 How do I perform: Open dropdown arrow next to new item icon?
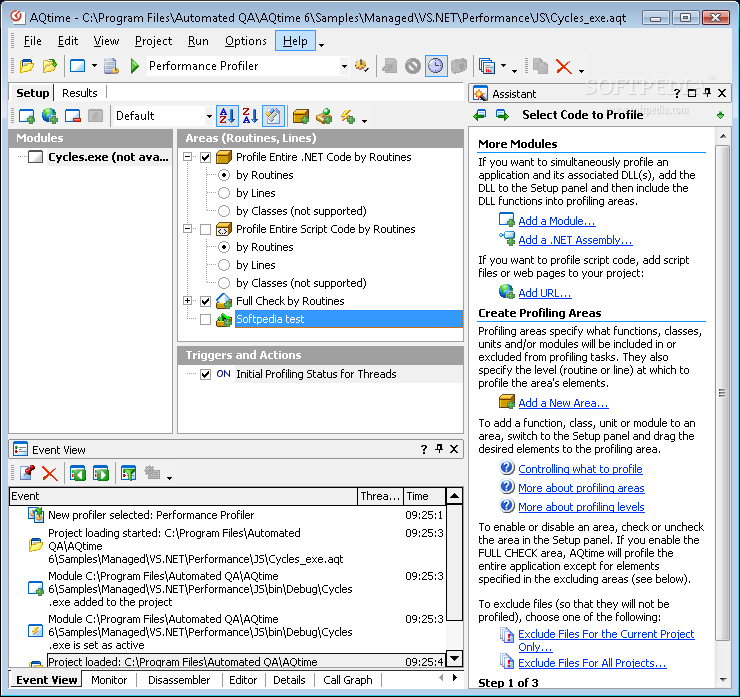94,66
